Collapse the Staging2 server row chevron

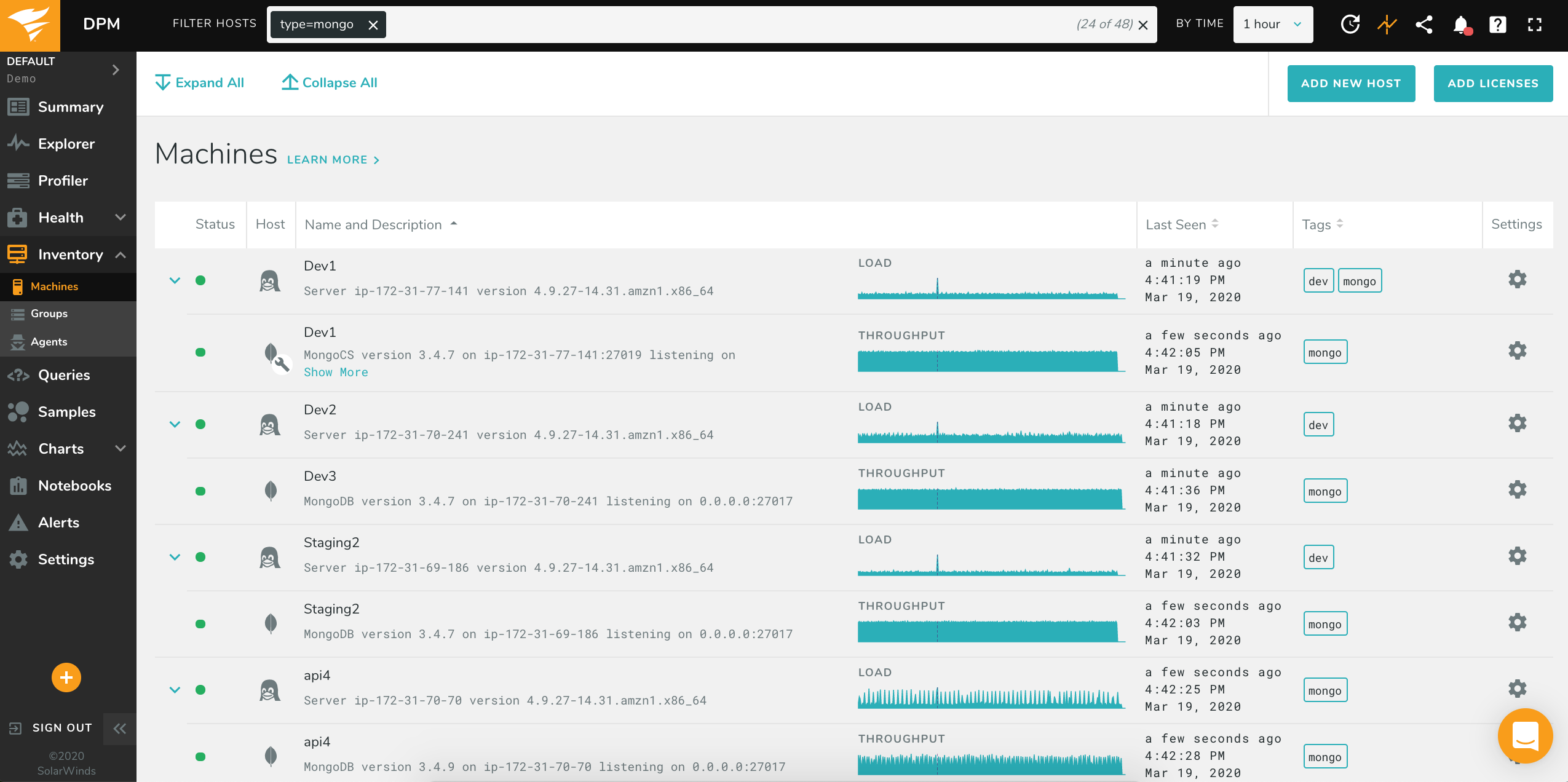[175, 557]
